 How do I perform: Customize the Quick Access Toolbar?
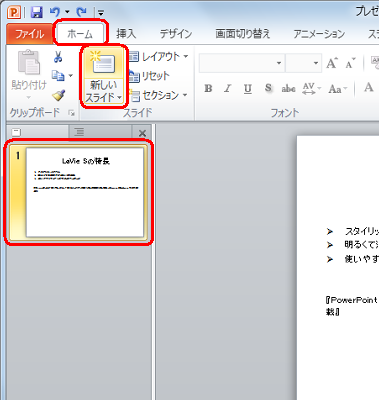(101, 13)
